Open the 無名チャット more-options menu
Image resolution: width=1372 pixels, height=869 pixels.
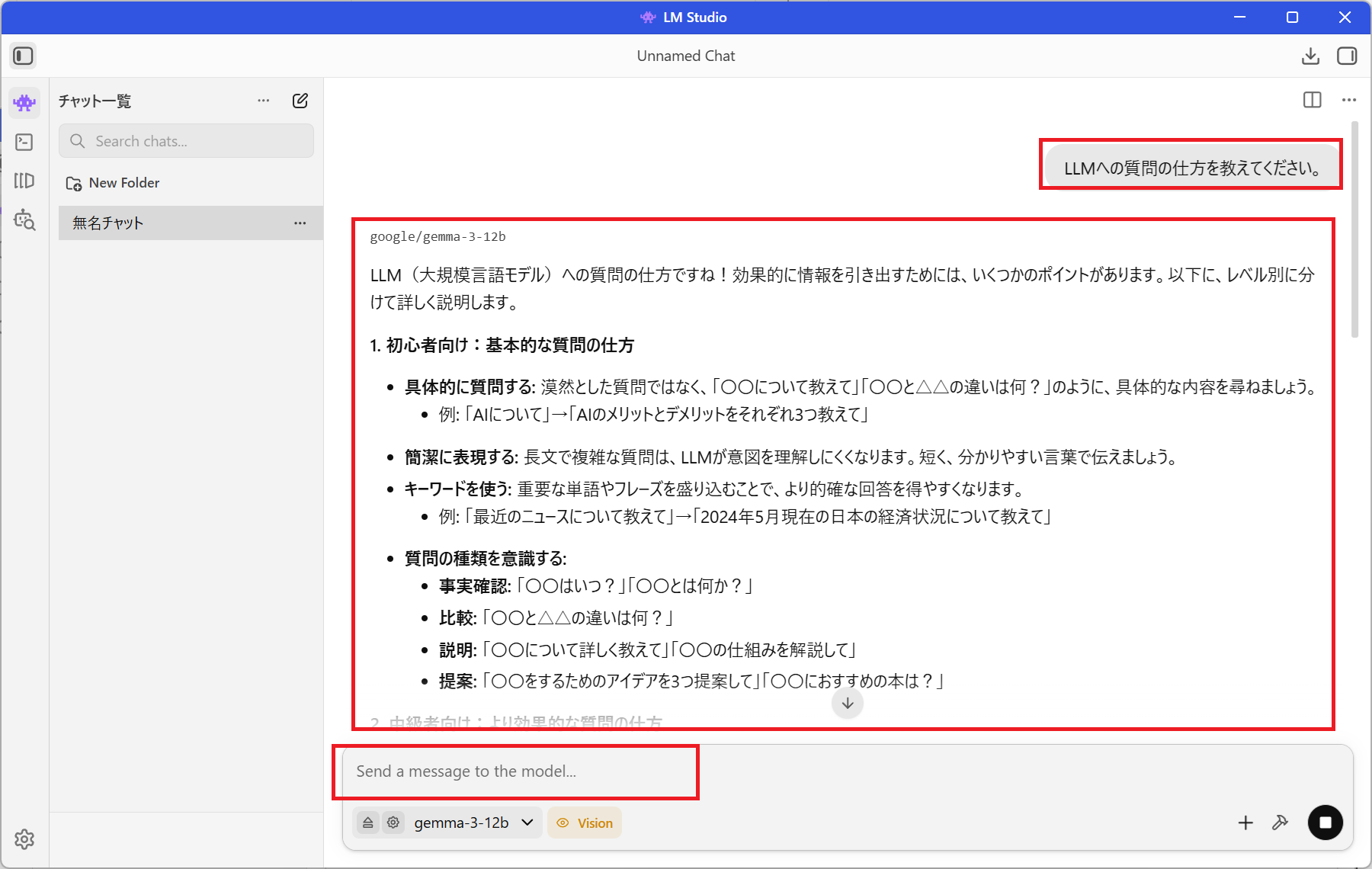click(x=300, y=223)
